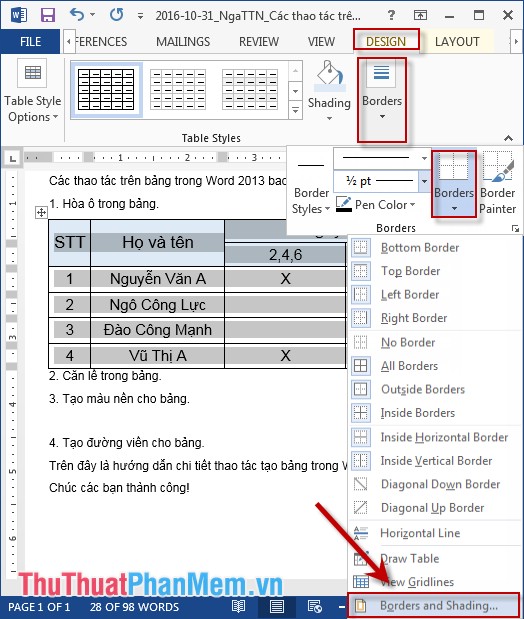Apply Left Border from the menu

tap(435, 294)
